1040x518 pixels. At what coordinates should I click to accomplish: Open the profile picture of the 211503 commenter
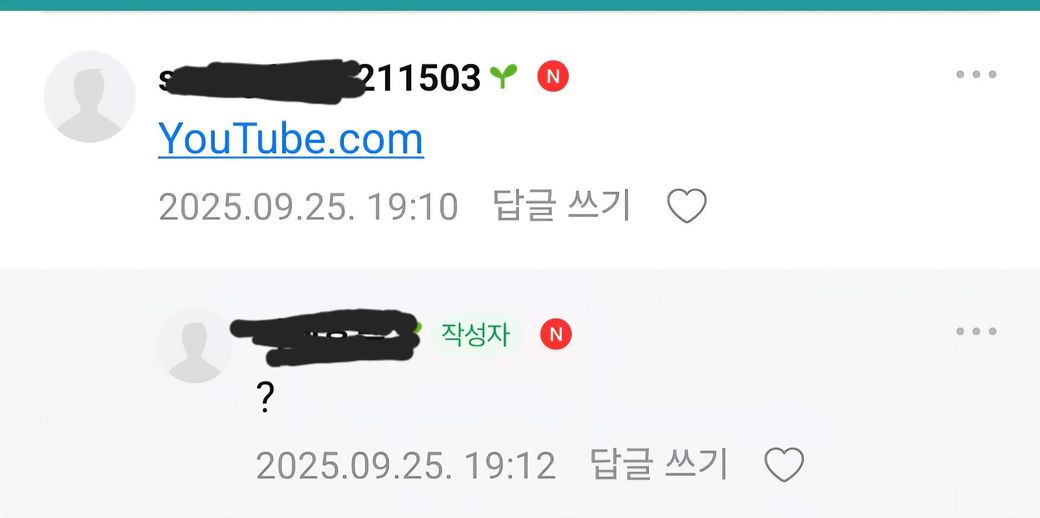click(89, 97)
